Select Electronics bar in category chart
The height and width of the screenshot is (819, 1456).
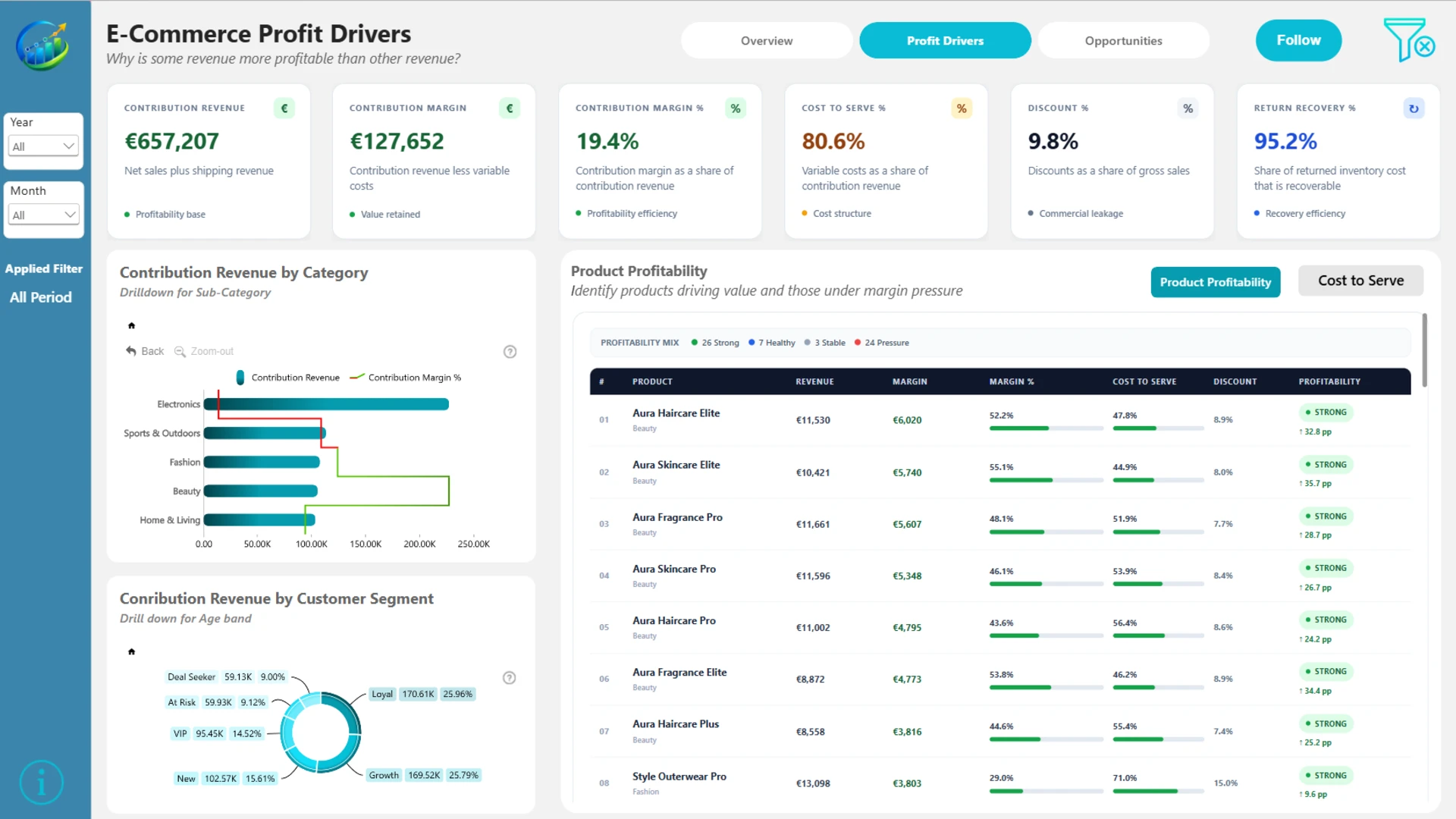click(326, 404)
